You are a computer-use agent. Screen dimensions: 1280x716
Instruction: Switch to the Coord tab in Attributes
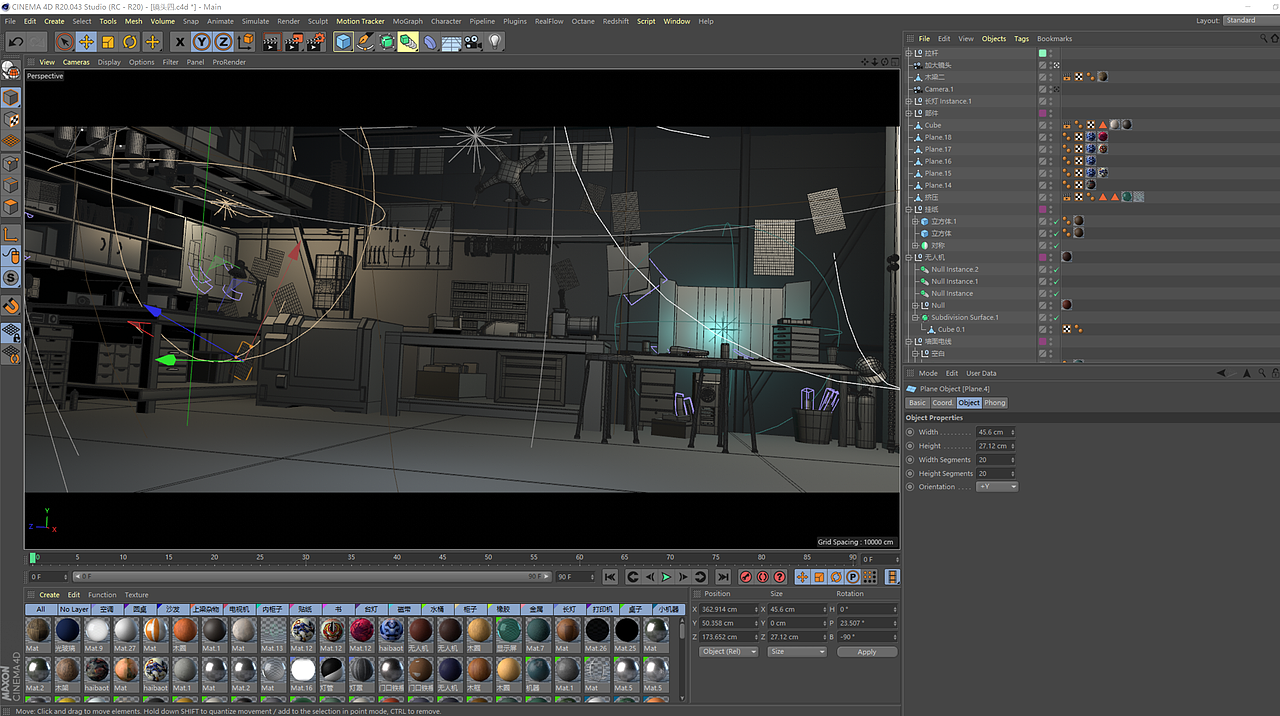(942, 403)
